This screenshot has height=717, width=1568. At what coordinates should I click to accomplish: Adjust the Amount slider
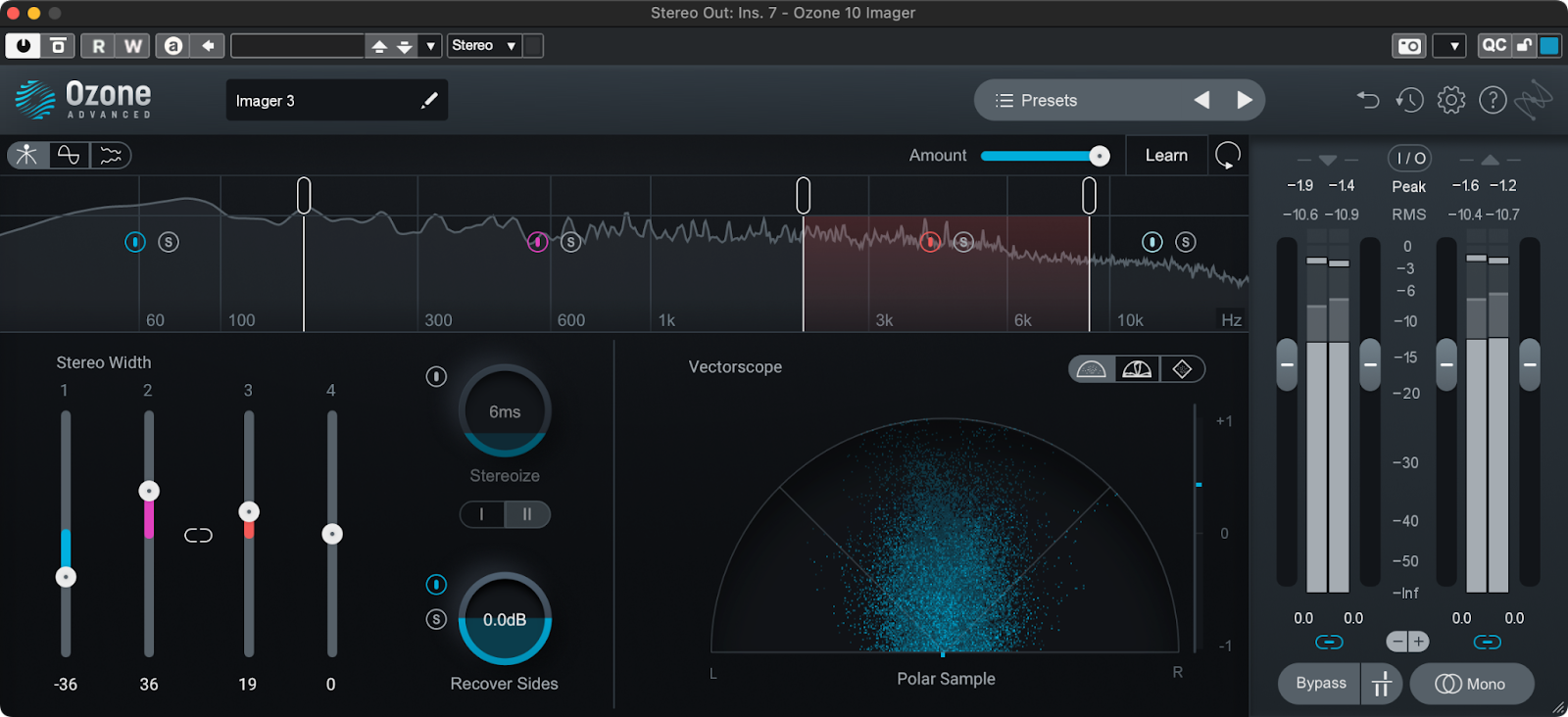(1045, 156)
